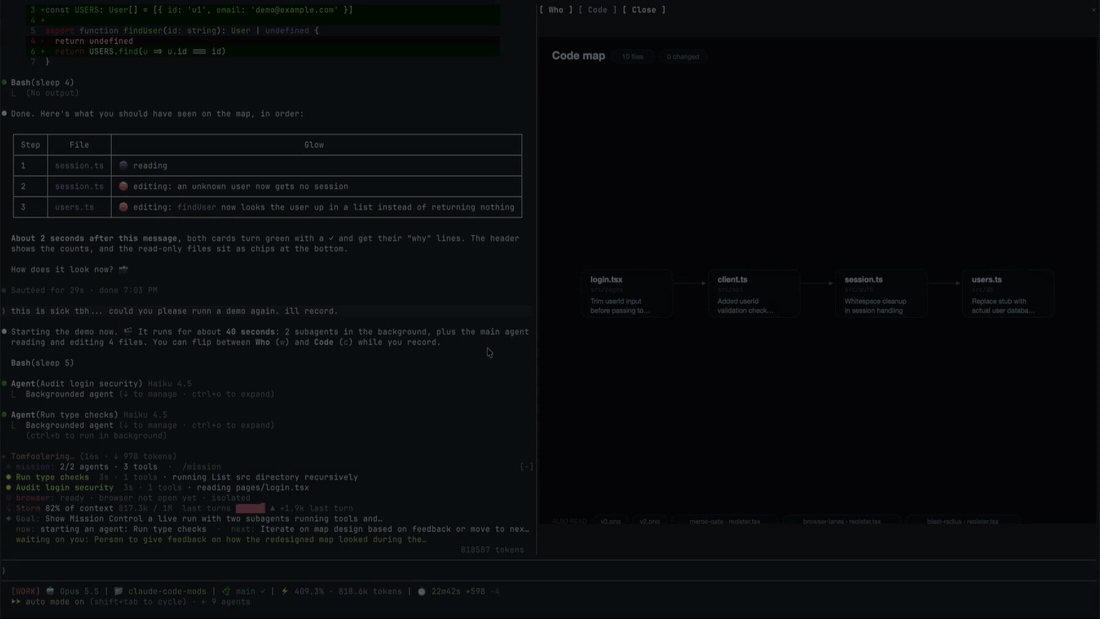Viewport: 1100px width, 619px height.
Task: Click the users.ts cell in table
Action: (x=74, y=207)
